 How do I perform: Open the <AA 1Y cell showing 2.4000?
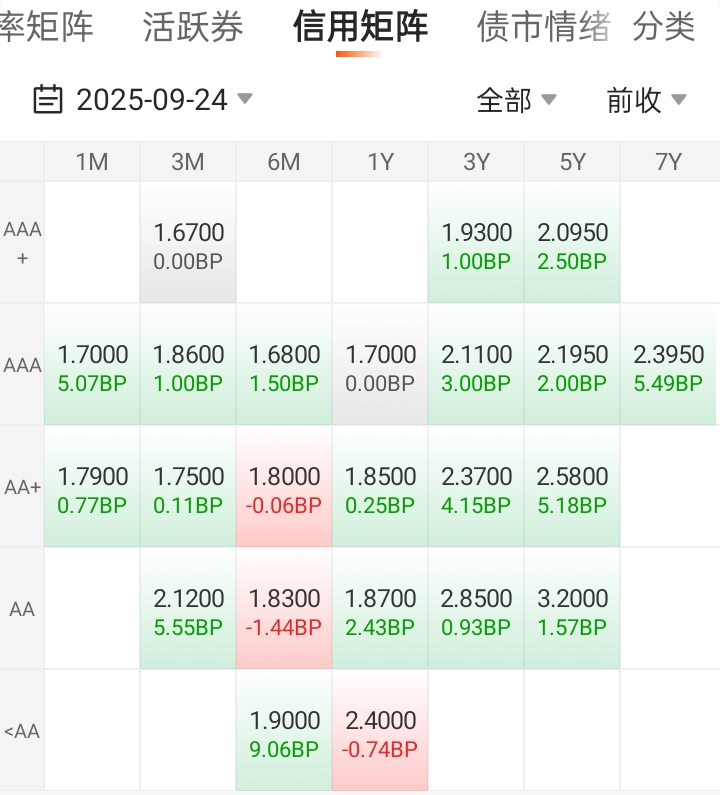tap(380, 733)
